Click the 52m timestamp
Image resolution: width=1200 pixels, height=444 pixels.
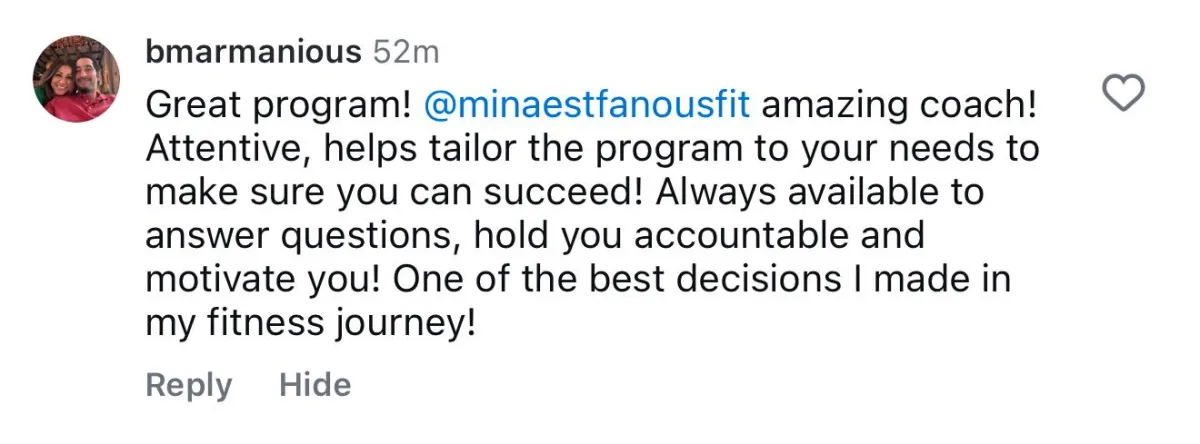405,51
